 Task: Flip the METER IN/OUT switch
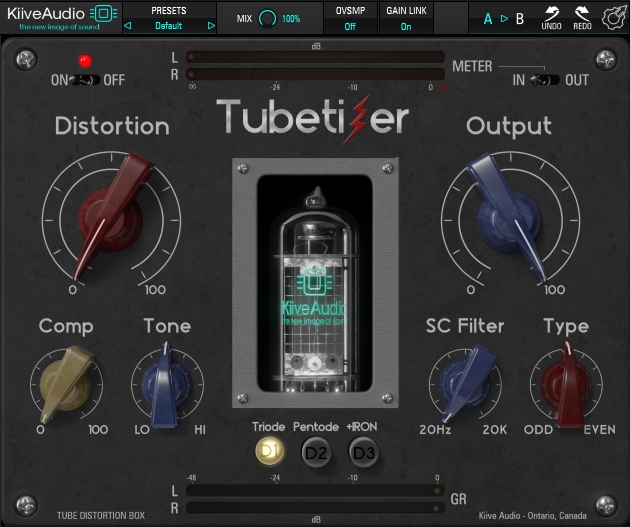pyautogui.click(x=545, y=80)
